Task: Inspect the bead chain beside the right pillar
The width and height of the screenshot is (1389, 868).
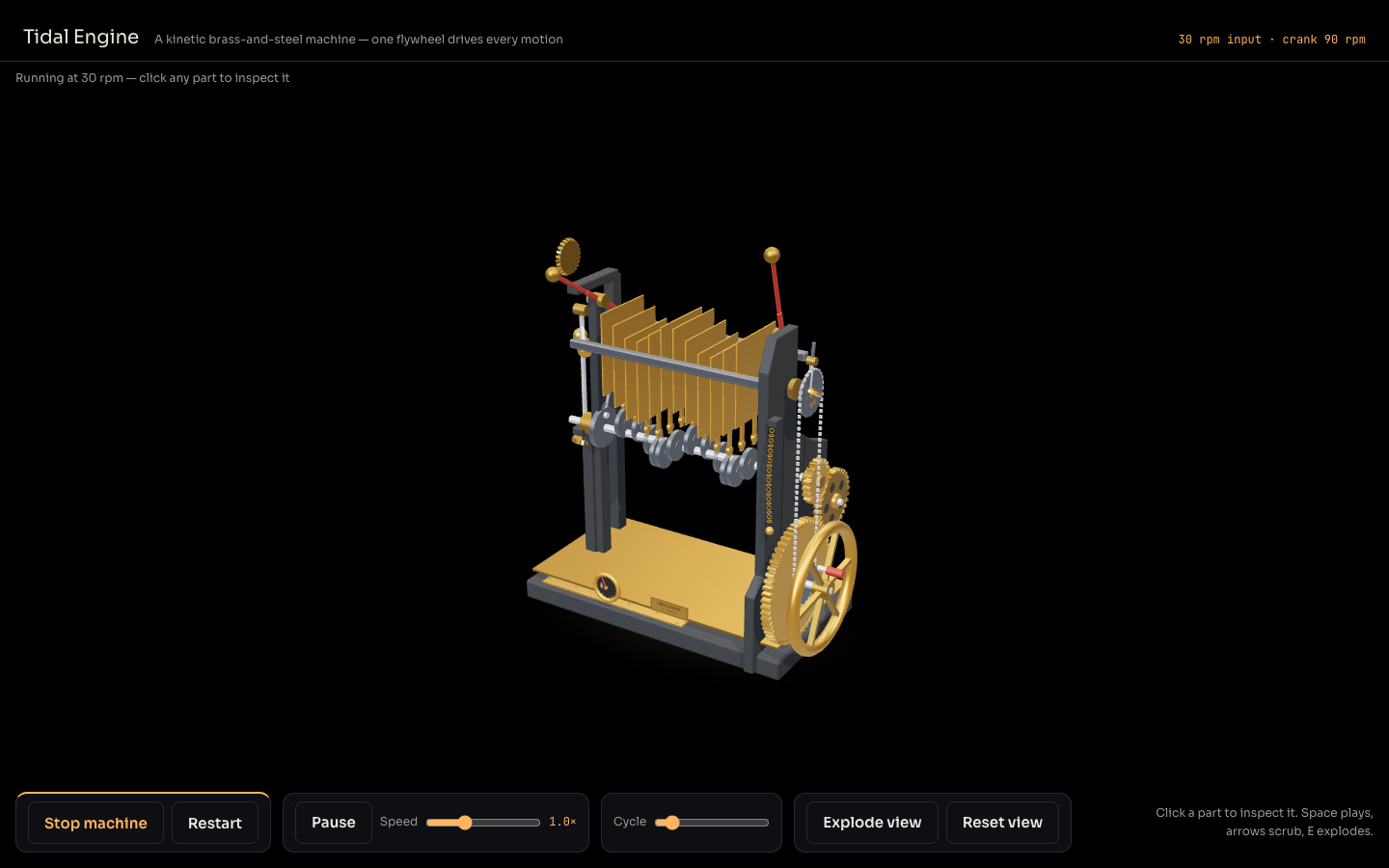Action: click(x=799, y=453)
